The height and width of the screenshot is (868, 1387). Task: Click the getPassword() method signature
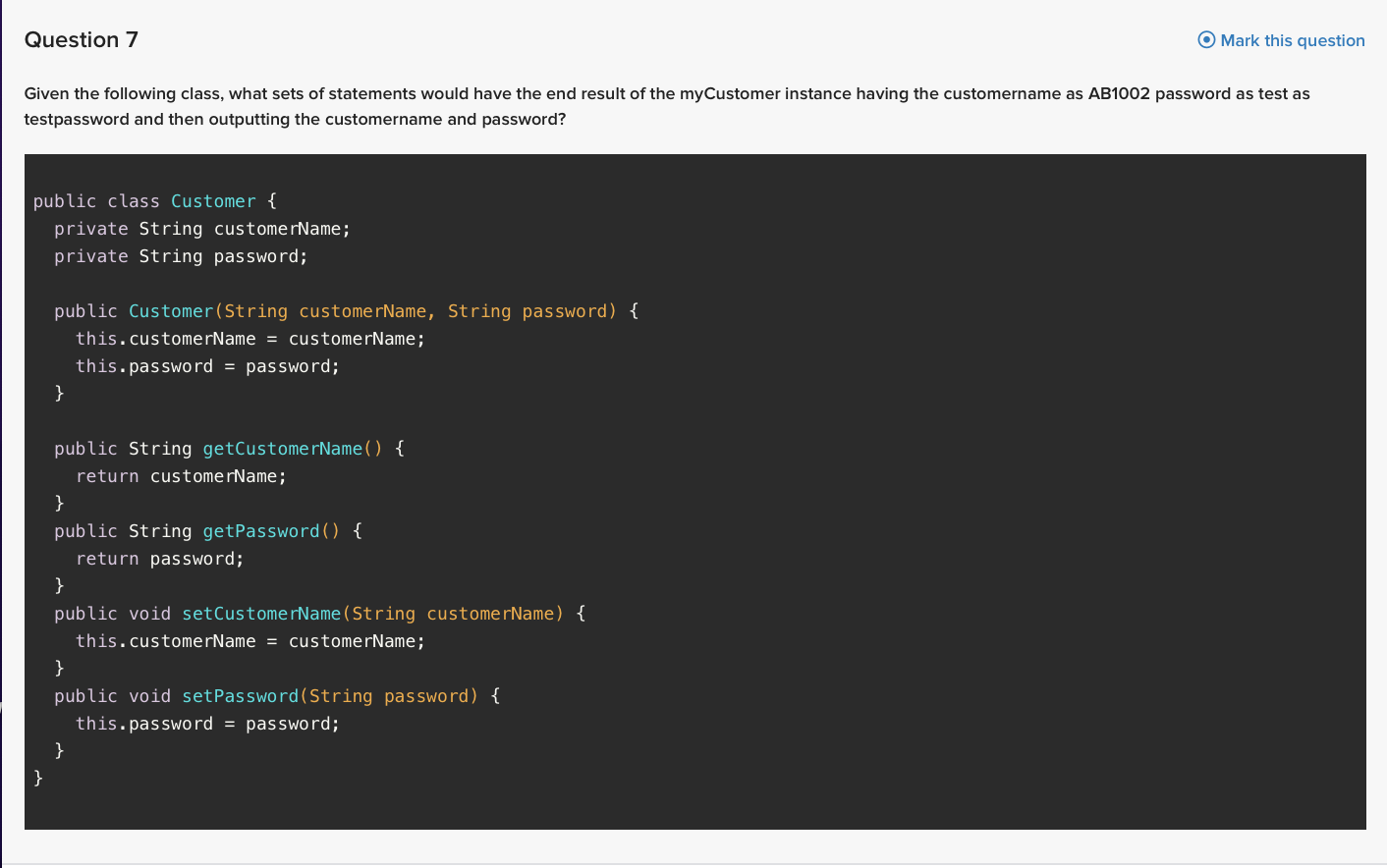(x=208, y=531)
